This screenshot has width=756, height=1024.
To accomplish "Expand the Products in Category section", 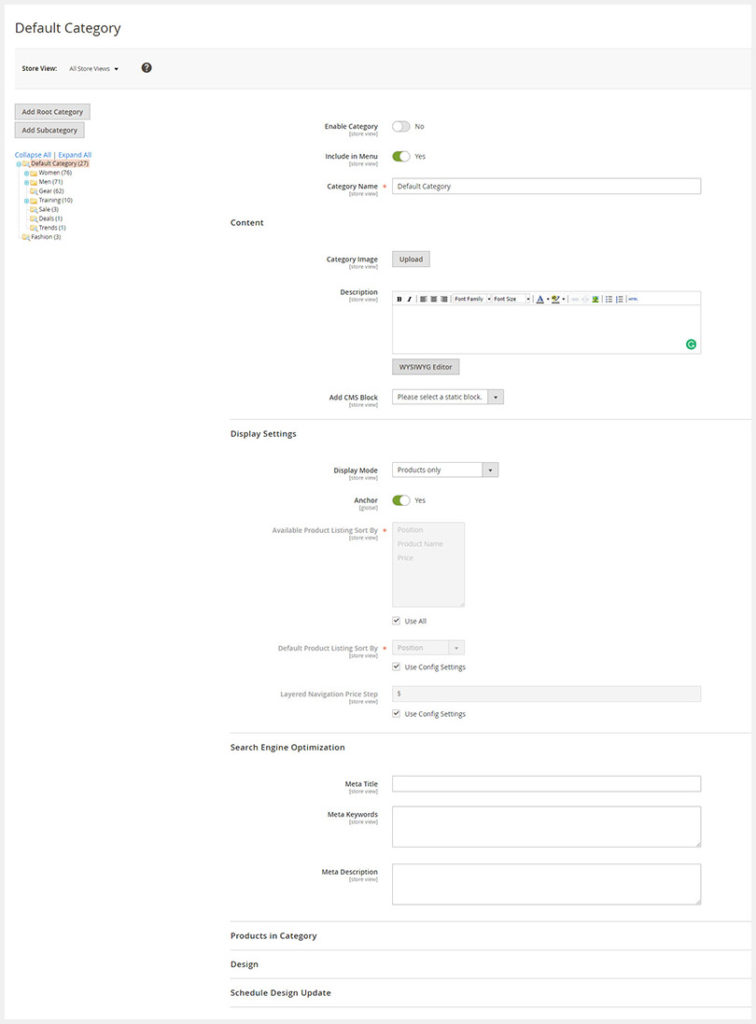I will 273,936.
